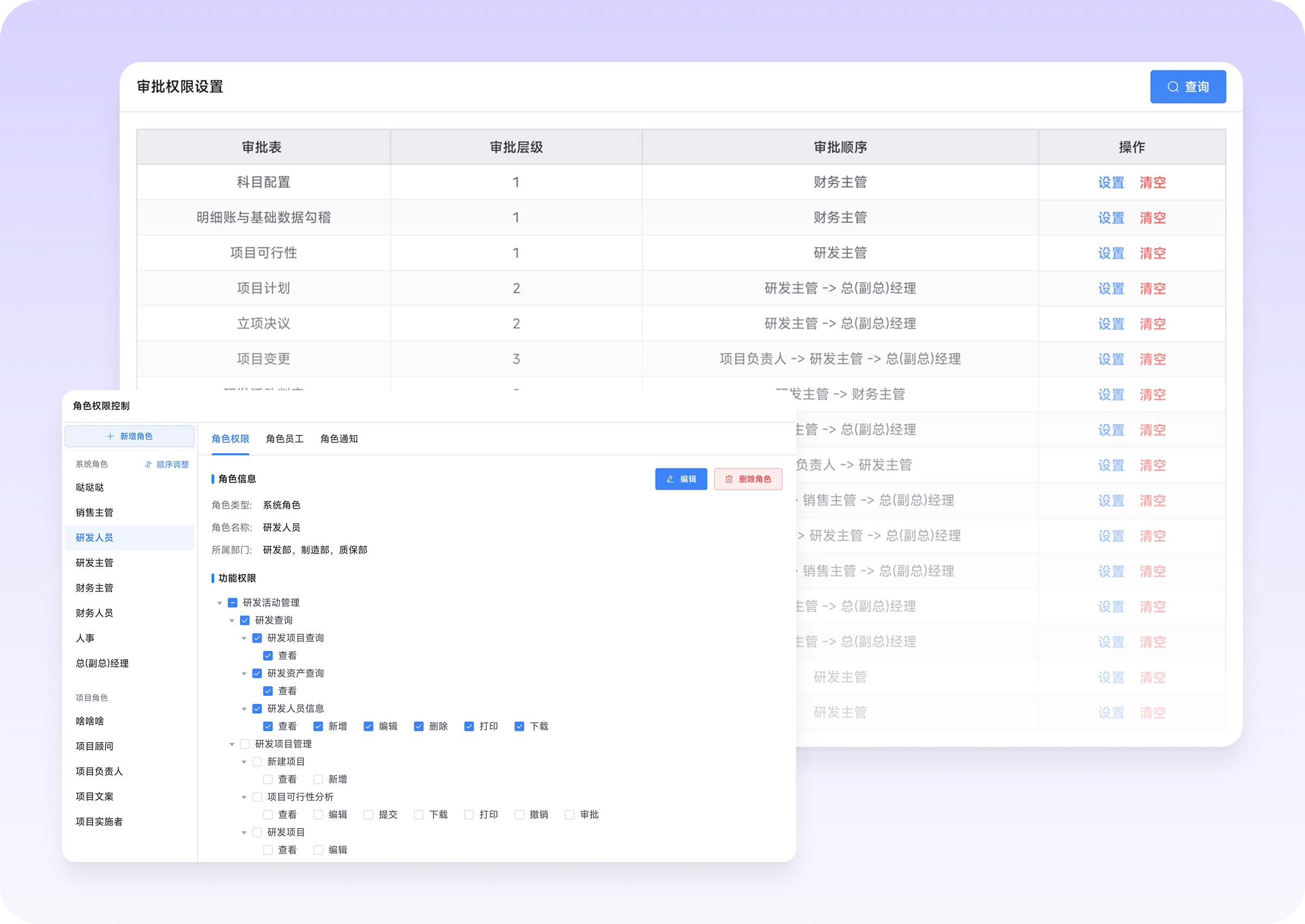
Task: Click 清空 link for 项目计划 row
Action: coord(1152,289)
